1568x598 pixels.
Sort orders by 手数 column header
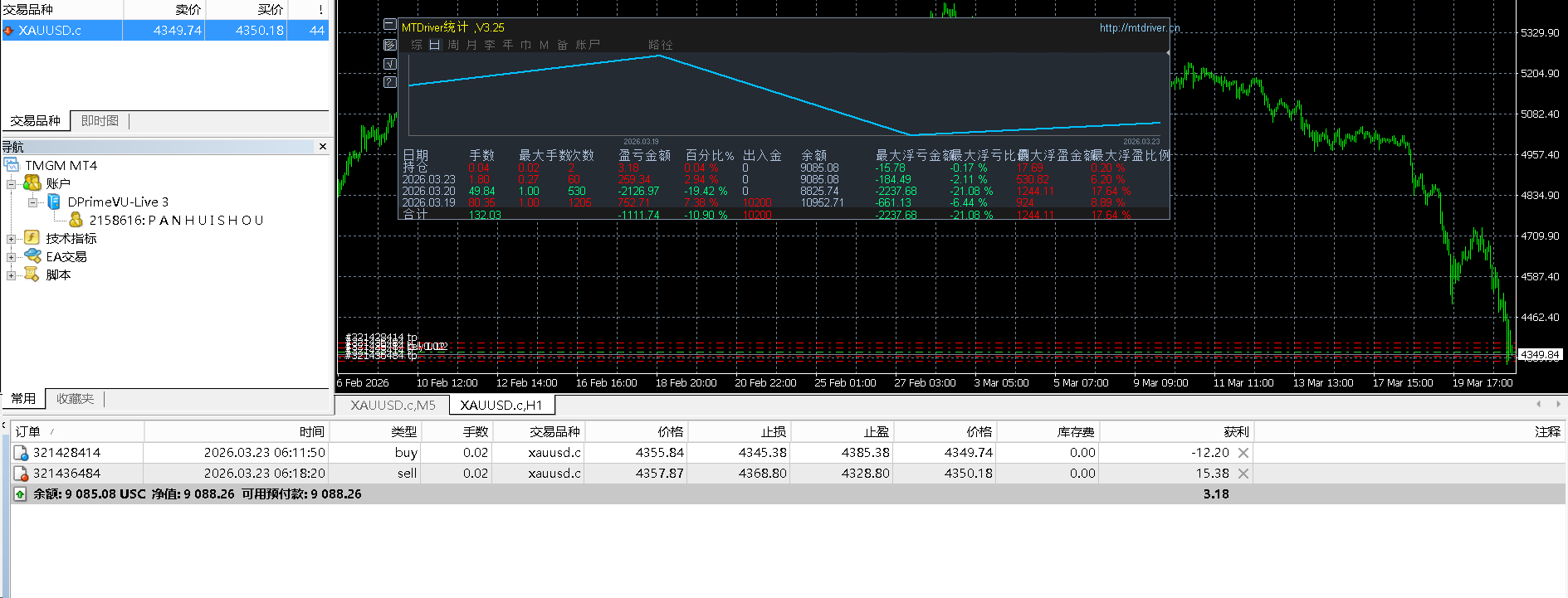coord(457,431)
